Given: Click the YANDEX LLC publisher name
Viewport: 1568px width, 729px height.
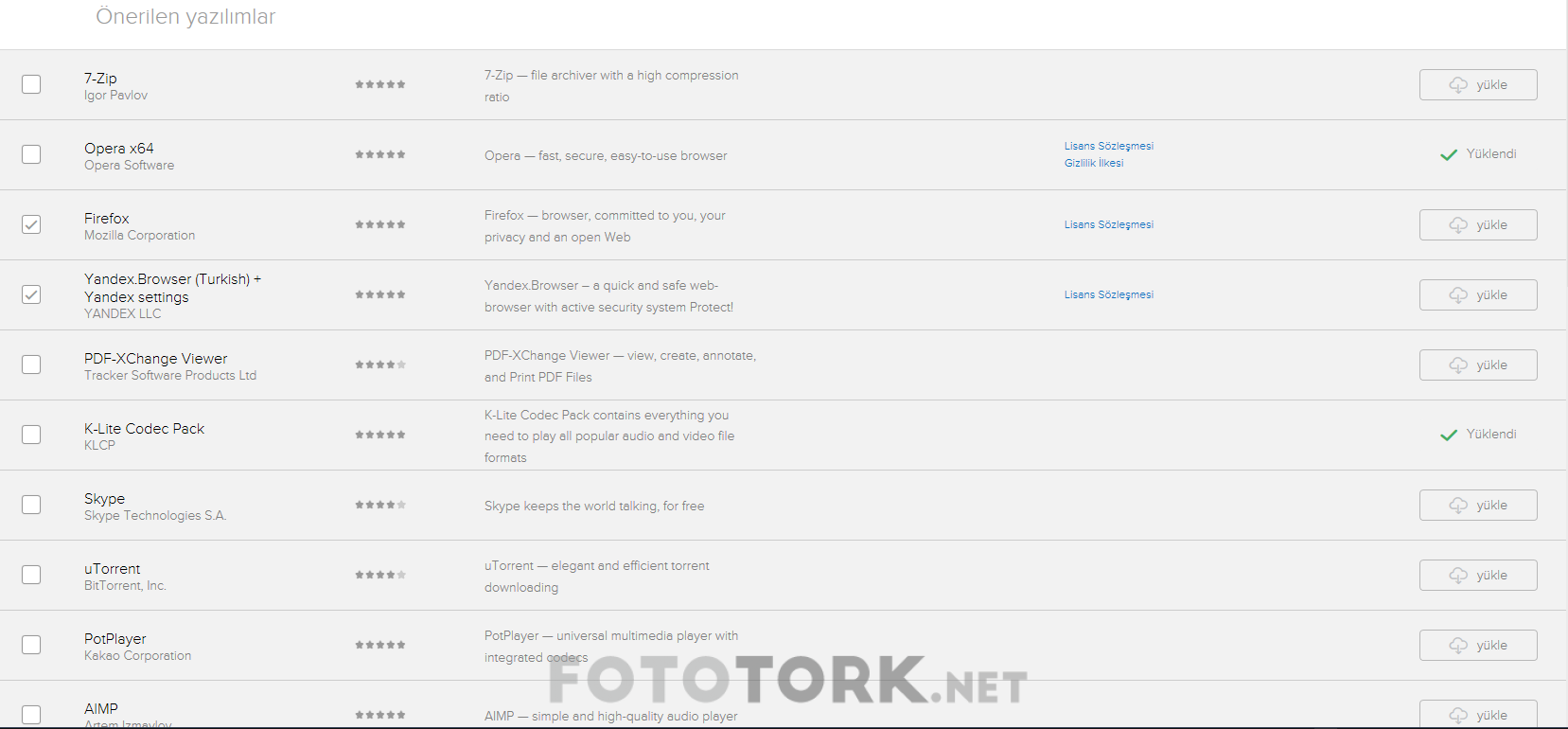Looking at the screenshot, I should click(122, 313).
